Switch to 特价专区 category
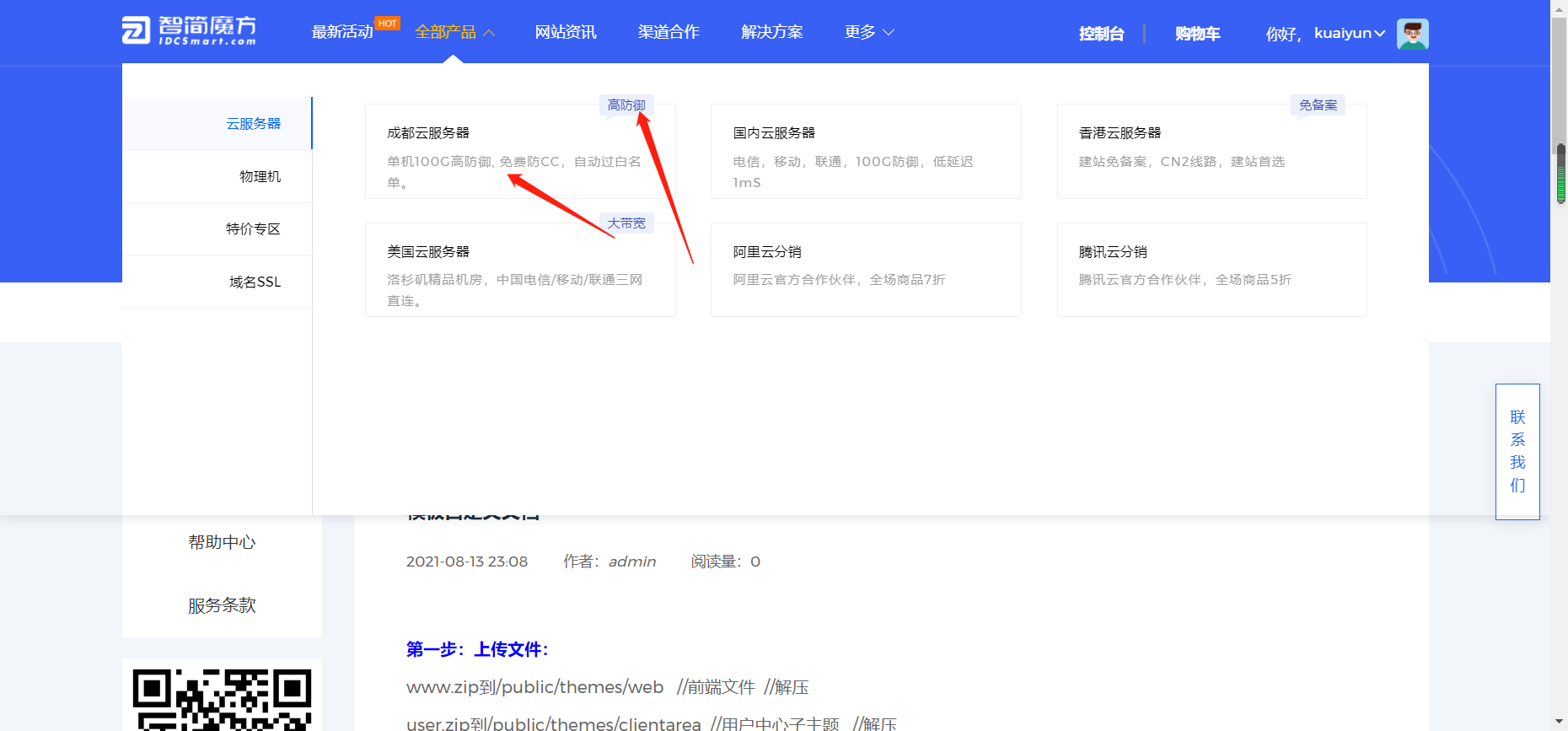1568x731 pixels. pos(253,228)
